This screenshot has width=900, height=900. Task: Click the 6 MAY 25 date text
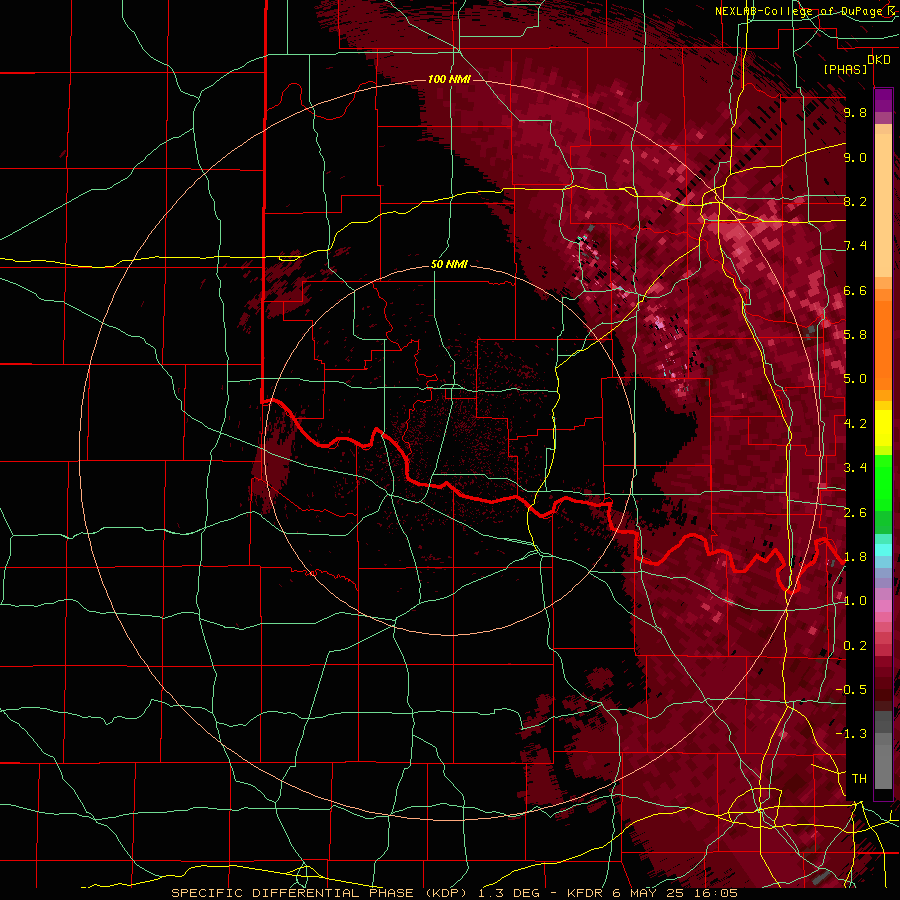pyautogui.click(x=648, y=893)
